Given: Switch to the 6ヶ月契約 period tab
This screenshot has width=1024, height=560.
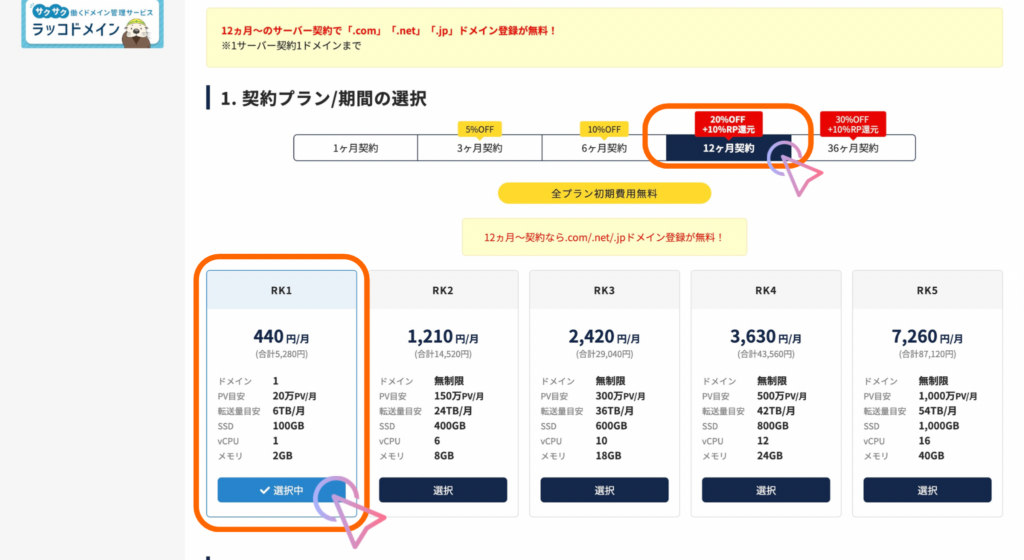Looking at the screenshot, I should click(x=603, y=148).
